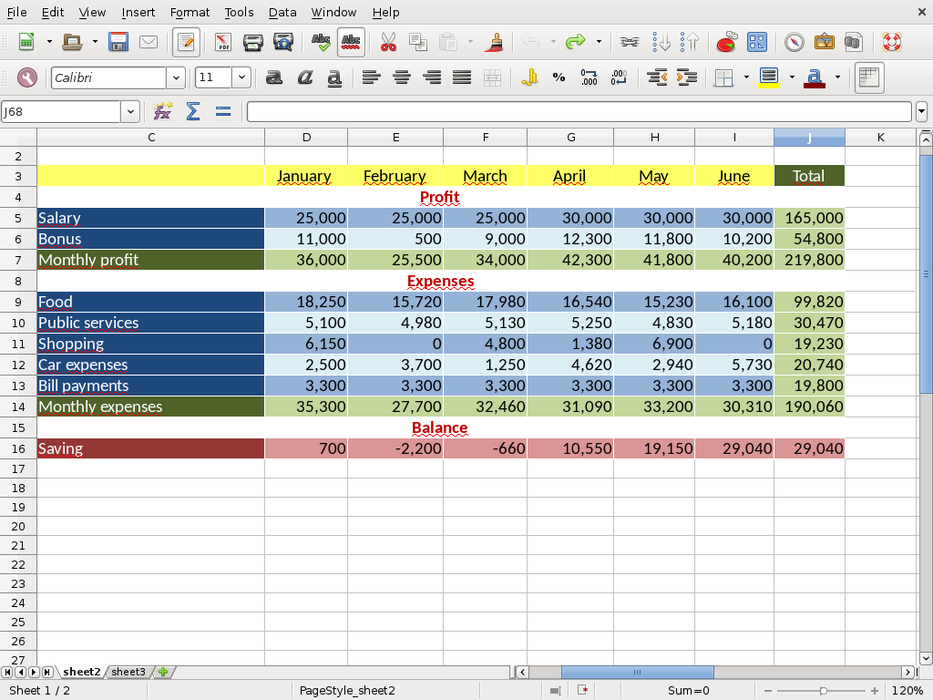This screenshot has height=700, width=933.
Task: Click the Save document icon
Action: tap(119, 42)
